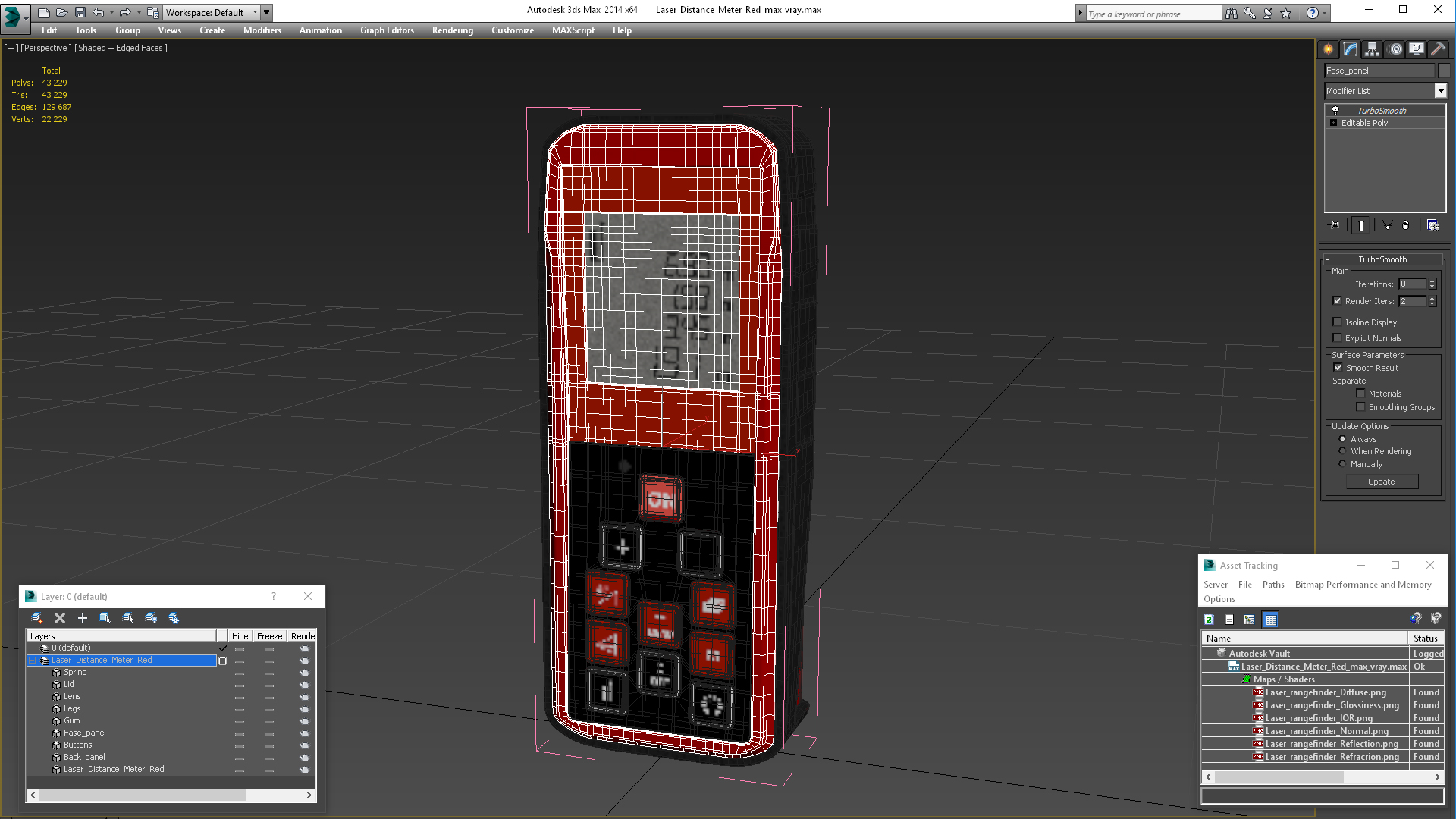Viewport: 1456px width, 819px height.
Task: Open the Graph Editors menu
Action: point(387,30)
